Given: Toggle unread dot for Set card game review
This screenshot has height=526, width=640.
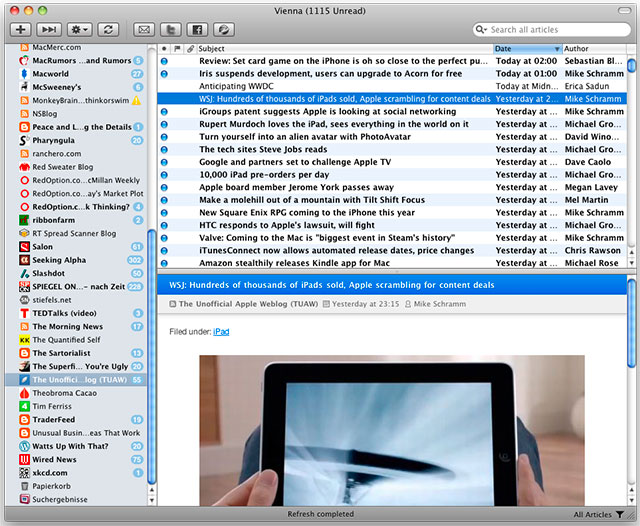Looking at the screenshot, I should click(x=164, y=61).
